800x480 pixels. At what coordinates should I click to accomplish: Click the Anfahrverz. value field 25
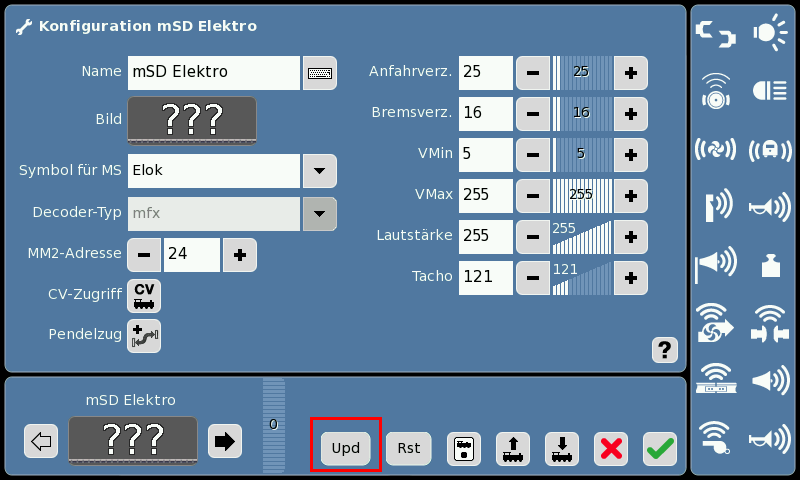(486, 73)
